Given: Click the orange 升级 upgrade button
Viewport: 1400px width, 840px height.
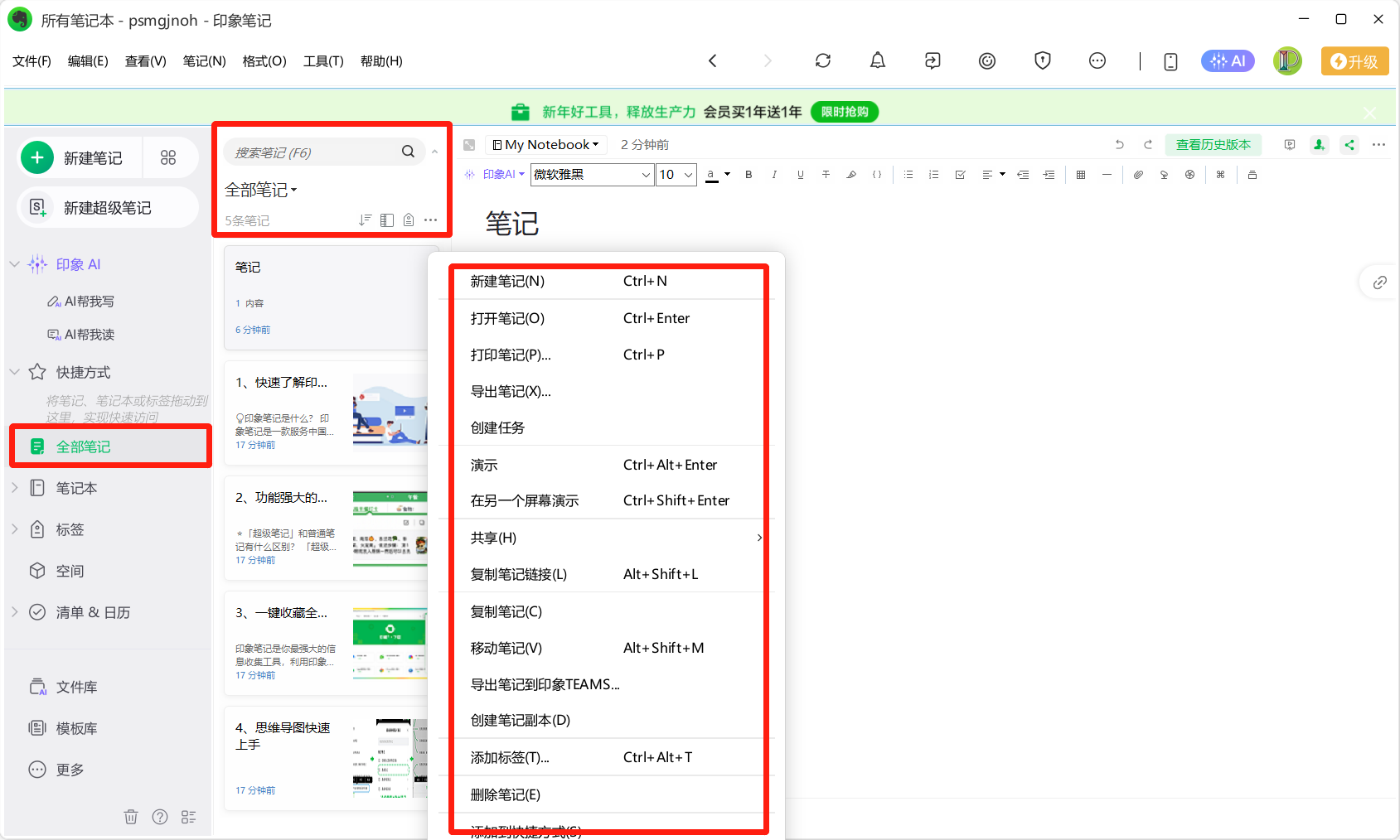Looking at the screenshot, I should (1354, 61).
